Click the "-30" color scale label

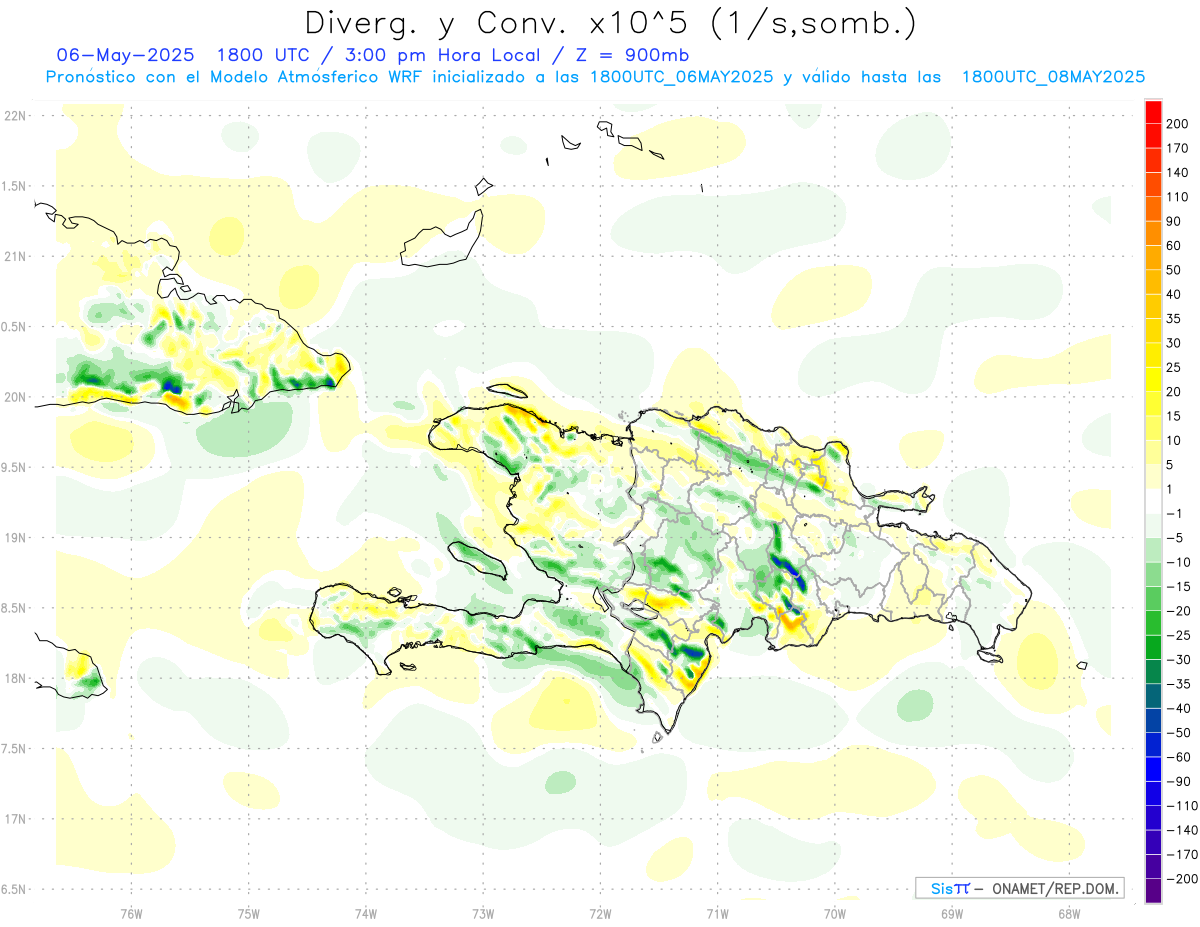pos(1180,659)
